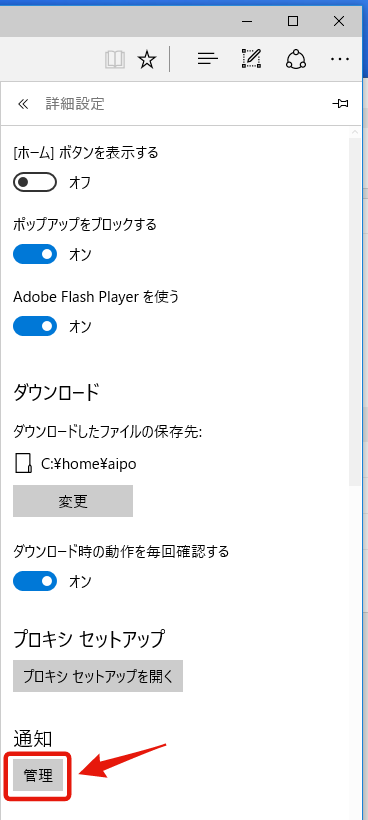Go back using the double chevron icon
Image resolution: width=368 pixels, height=820 pixels.
tap(22, 104)
